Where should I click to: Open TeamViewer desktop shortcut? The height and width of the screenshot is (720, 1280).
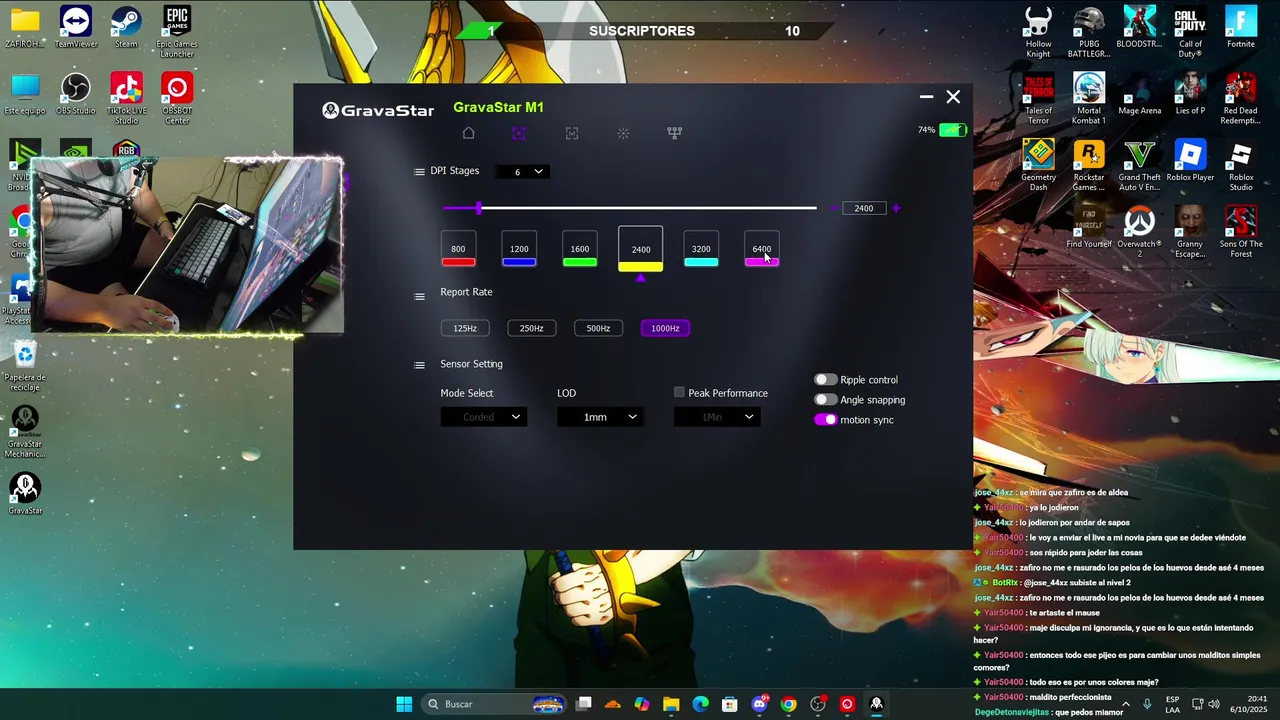click(x=76, y=28)
